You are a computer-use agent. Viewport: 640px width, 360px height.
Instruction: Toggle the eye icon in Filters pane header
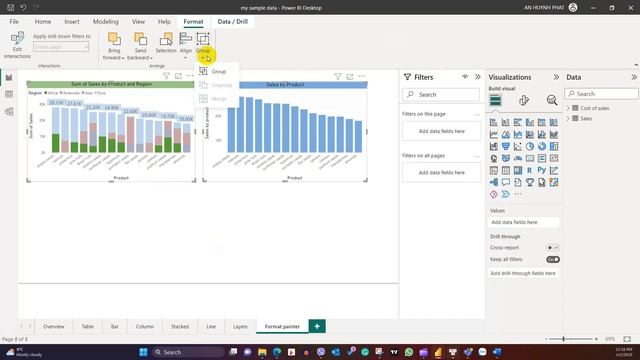(x=465, y=77)
